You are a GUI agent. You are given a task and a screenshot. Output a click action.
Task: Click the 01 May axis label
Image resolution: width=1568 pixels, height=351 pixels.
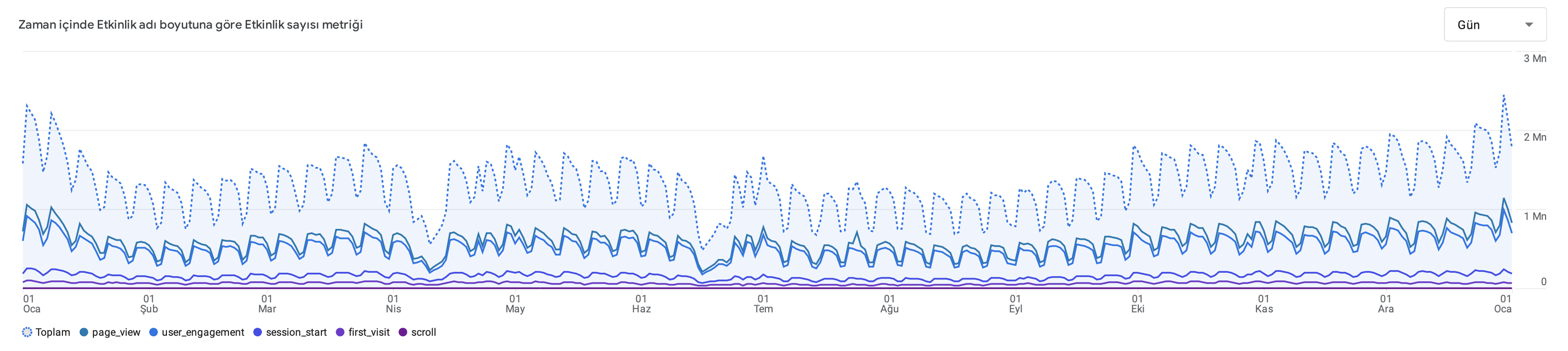click(515, 304)
